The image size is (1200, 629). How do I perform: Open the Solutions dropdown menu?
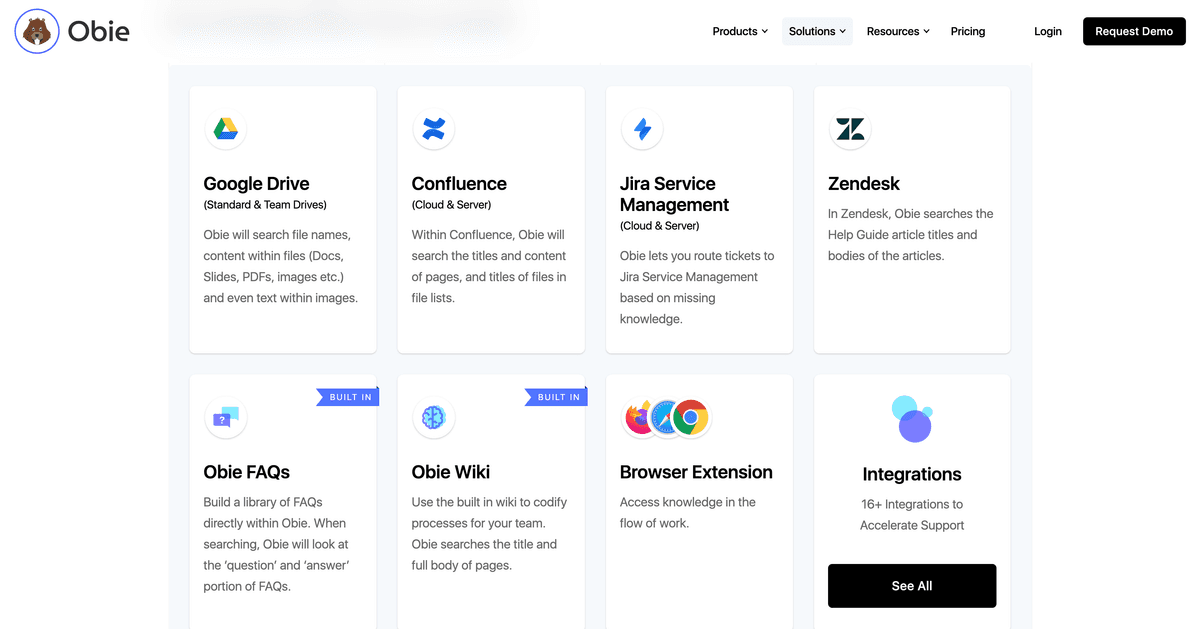[x=817, y=31]
